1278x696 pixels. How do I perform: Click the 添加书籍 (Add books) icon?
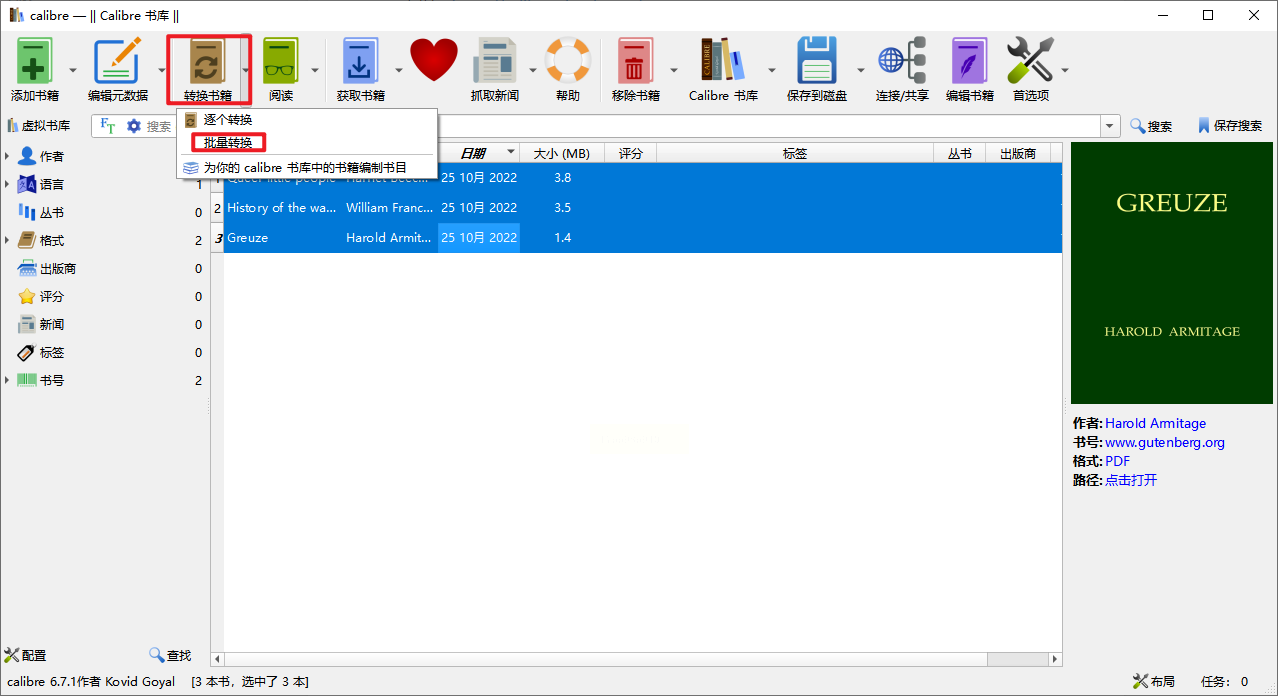[35, 64]
